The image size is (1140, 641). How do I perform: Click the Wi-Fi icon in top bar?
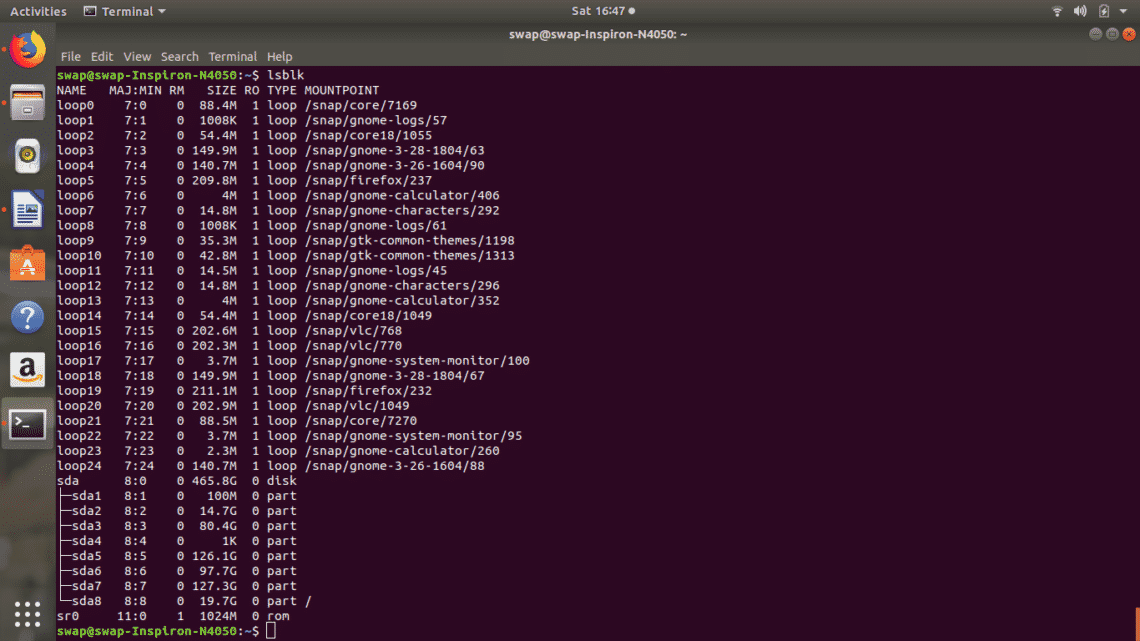1057,11
